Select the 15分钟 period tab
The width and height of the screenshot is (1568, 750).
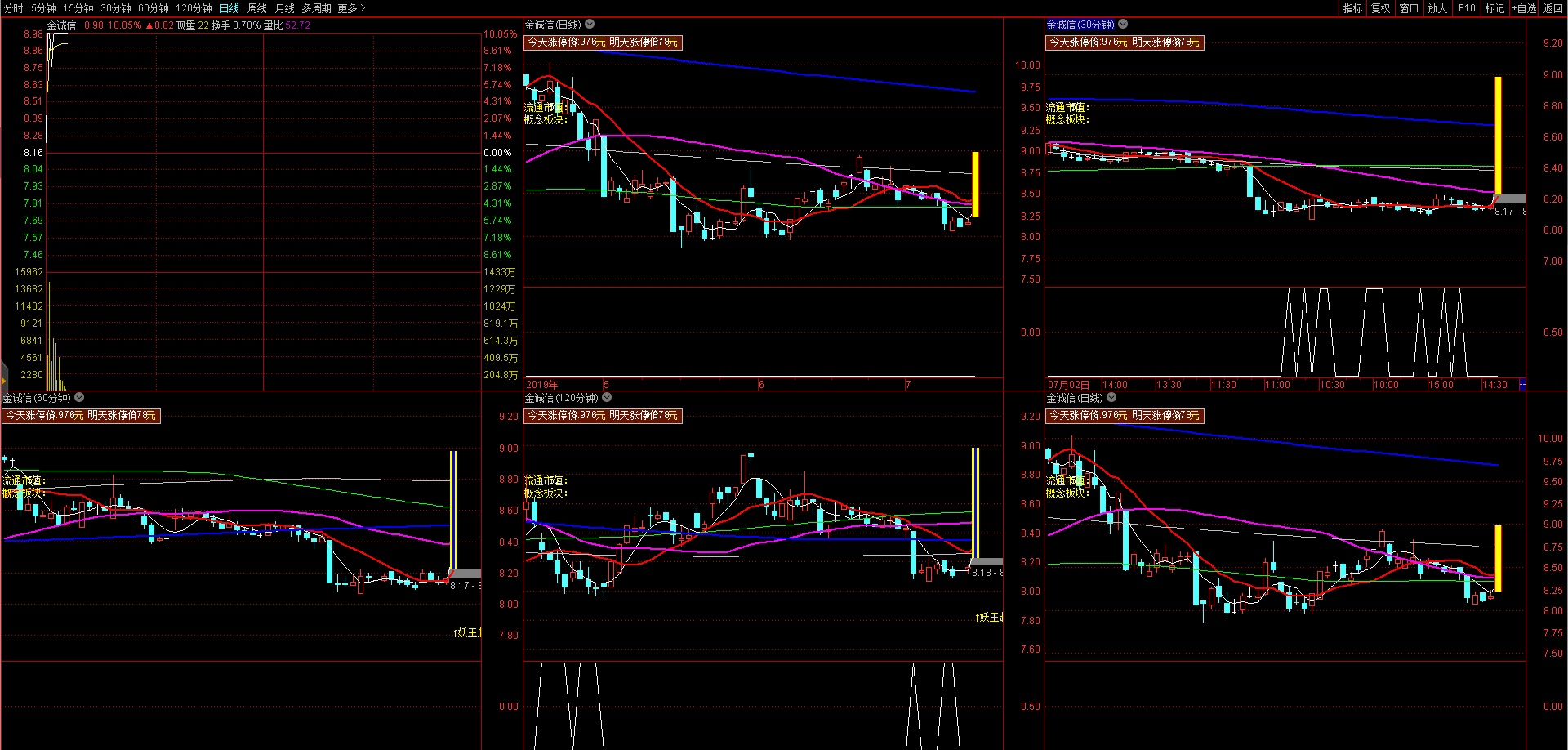pyautogui.click(x=78, y=8)
